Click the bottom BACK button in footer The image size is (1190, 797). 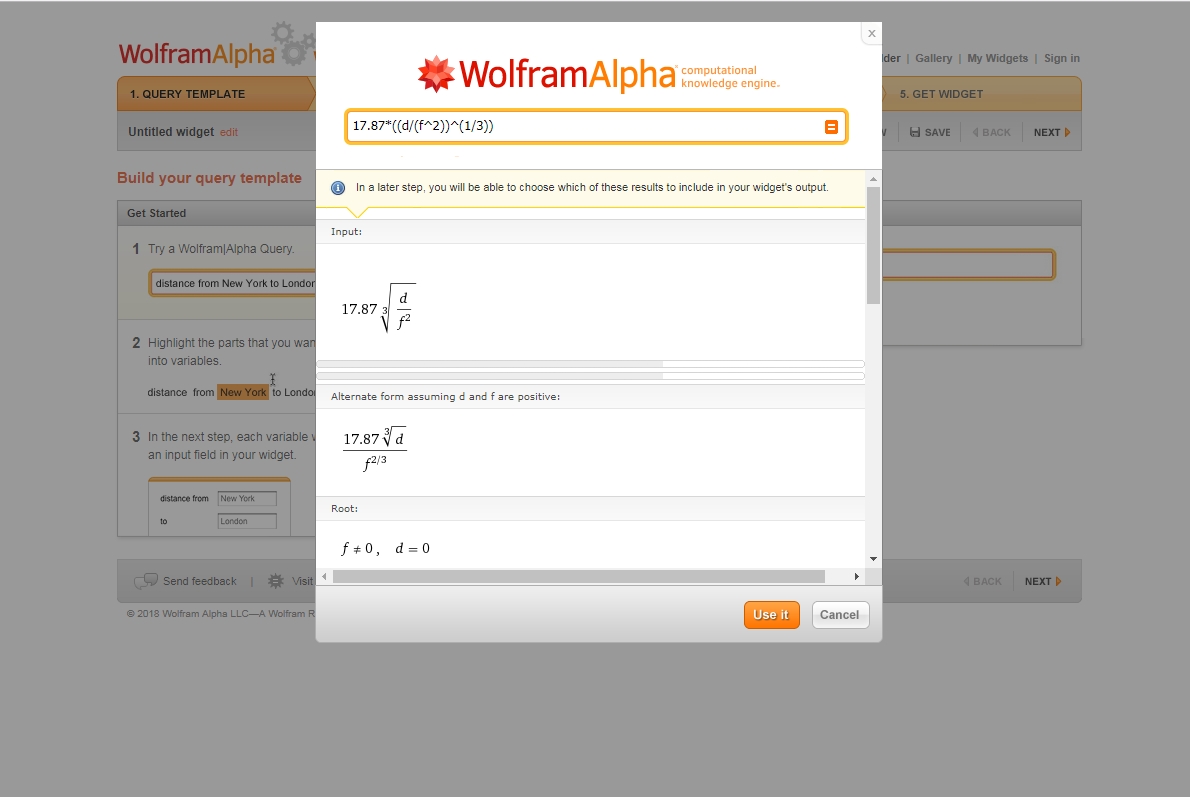coord(982,581)
